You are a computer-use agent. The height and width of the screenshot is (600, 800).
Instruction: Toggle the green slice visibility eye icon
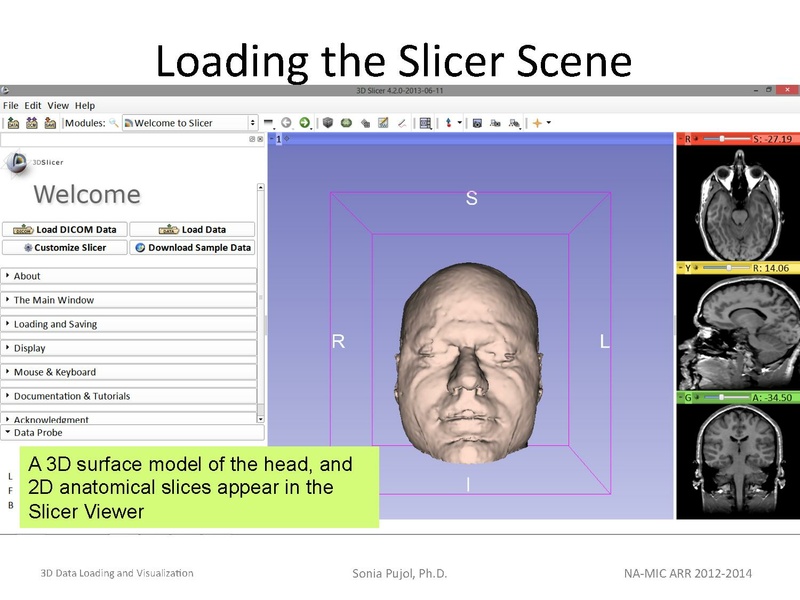[696, 397]
